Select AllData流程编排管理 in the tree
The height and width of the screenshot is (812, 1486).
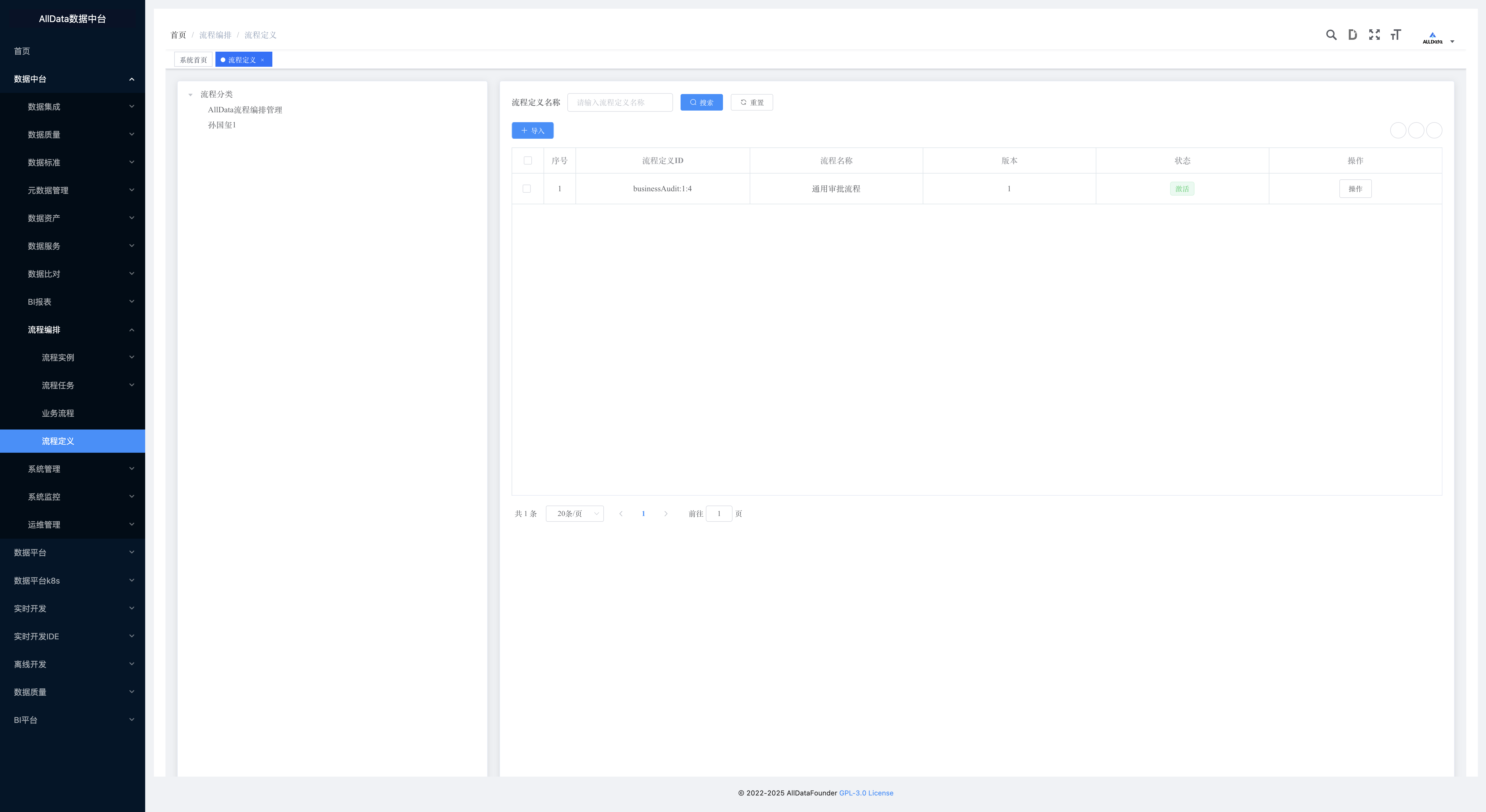click(x=245, y=110)
